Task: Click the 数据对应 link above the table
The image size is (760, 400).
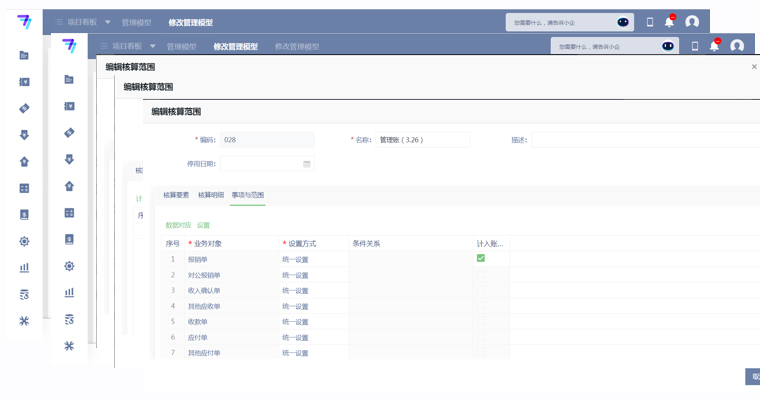Action: pyautogui.click(x=178, y=225)
